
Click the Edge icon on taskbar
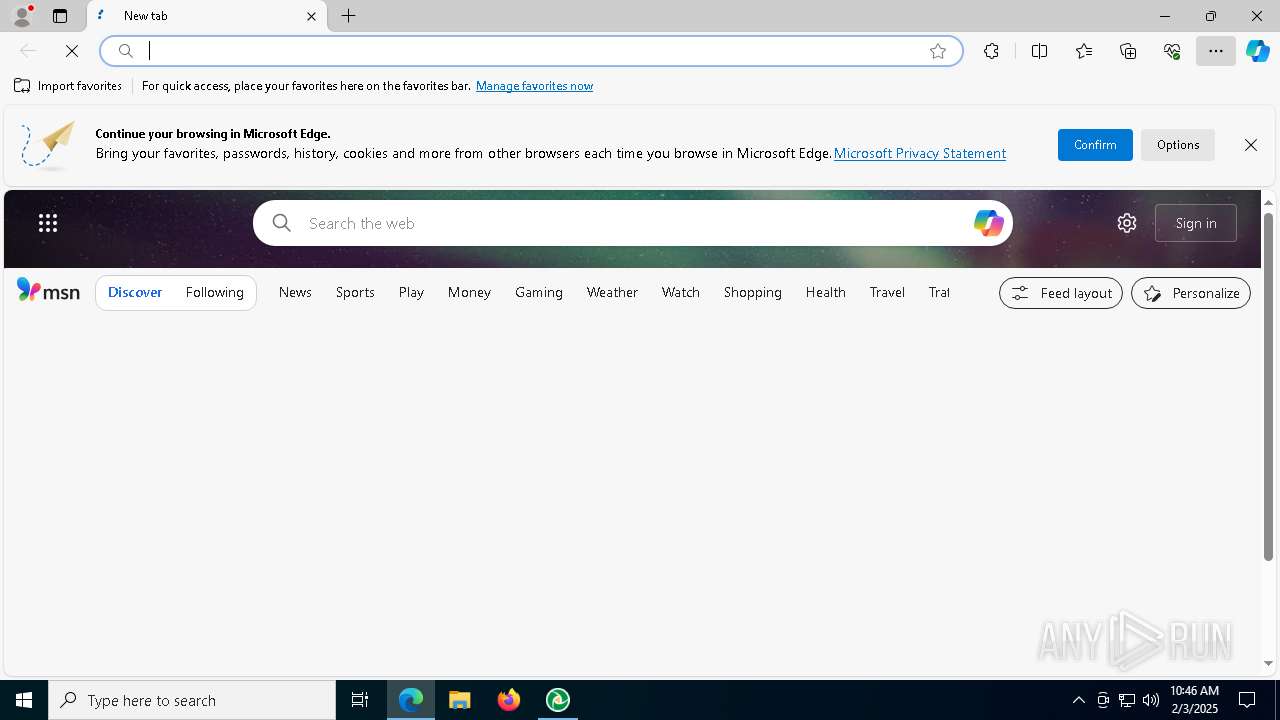[411, 700]
